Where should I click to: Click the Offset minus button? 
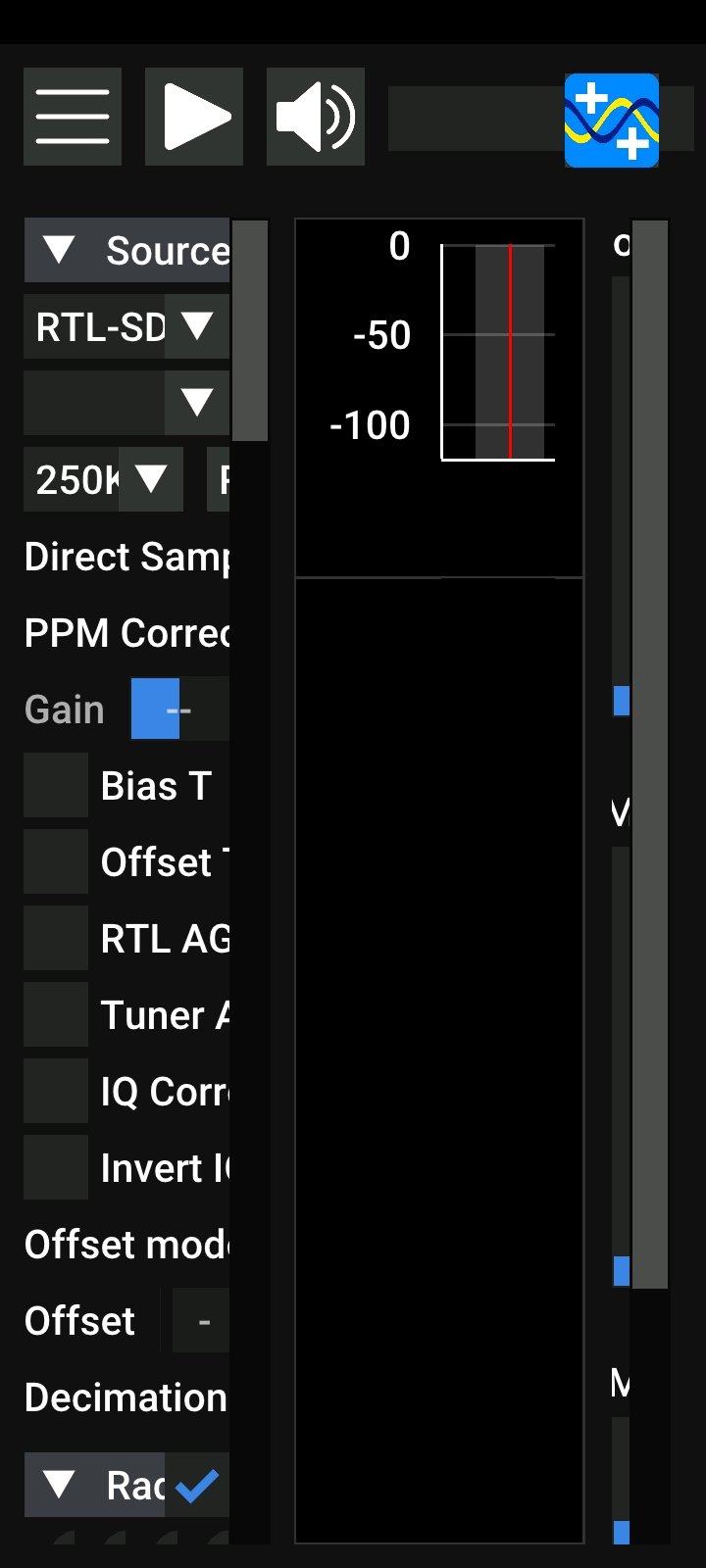click(201, 1321)
